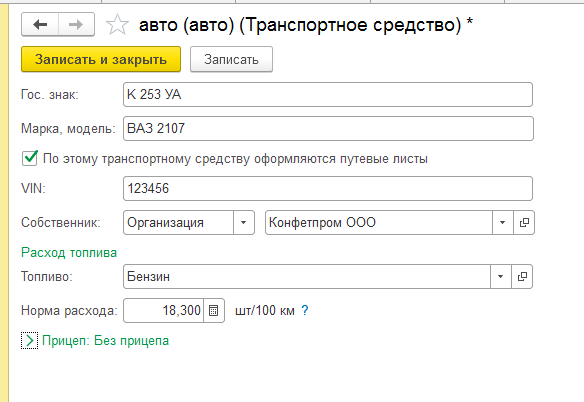This screenshot has width=584, height=402.
Task: Click the Гос. знак input field
Action: coord(328,95)
